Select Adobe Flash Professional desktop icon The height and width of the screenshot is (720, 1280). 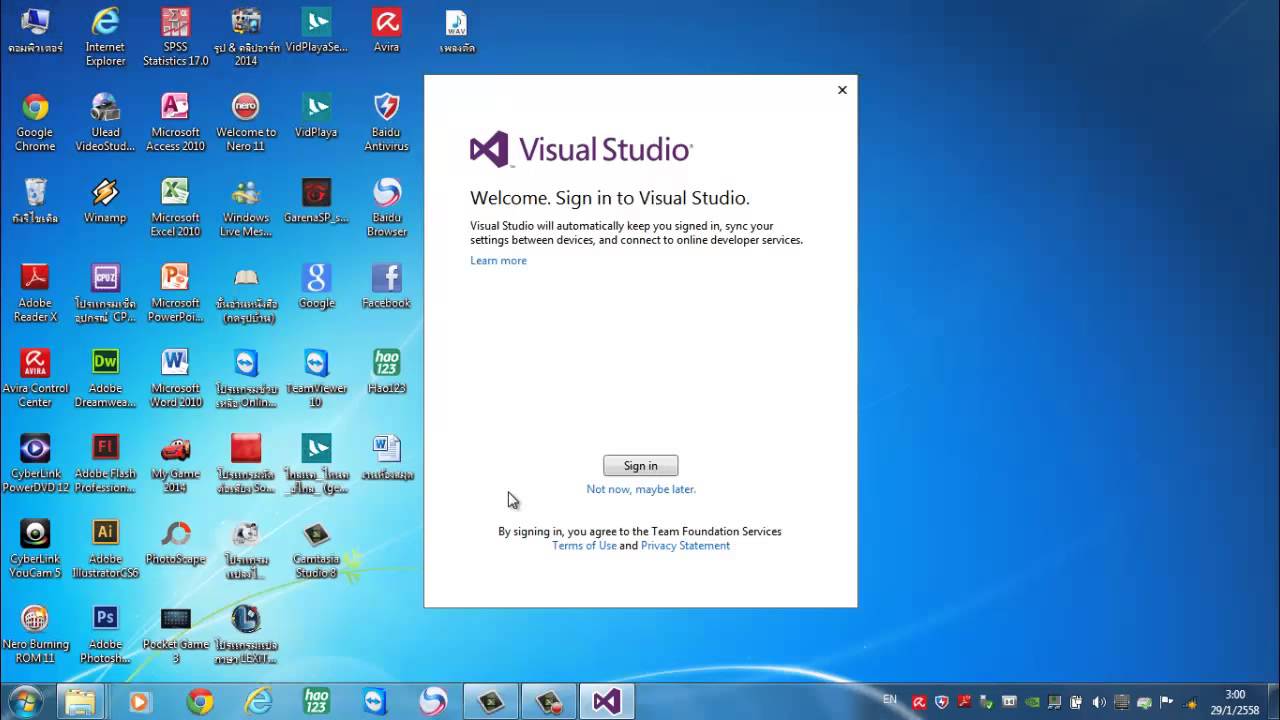(x=105, y=464)
